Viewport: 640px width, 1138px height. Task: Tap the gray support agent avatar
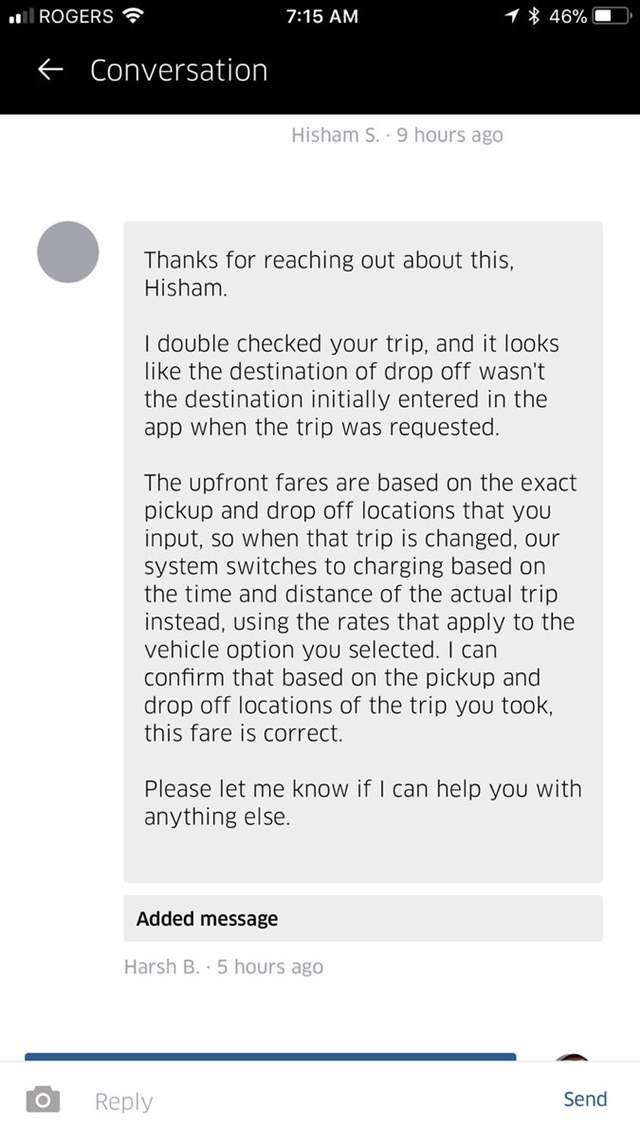(x=68, y=252)
